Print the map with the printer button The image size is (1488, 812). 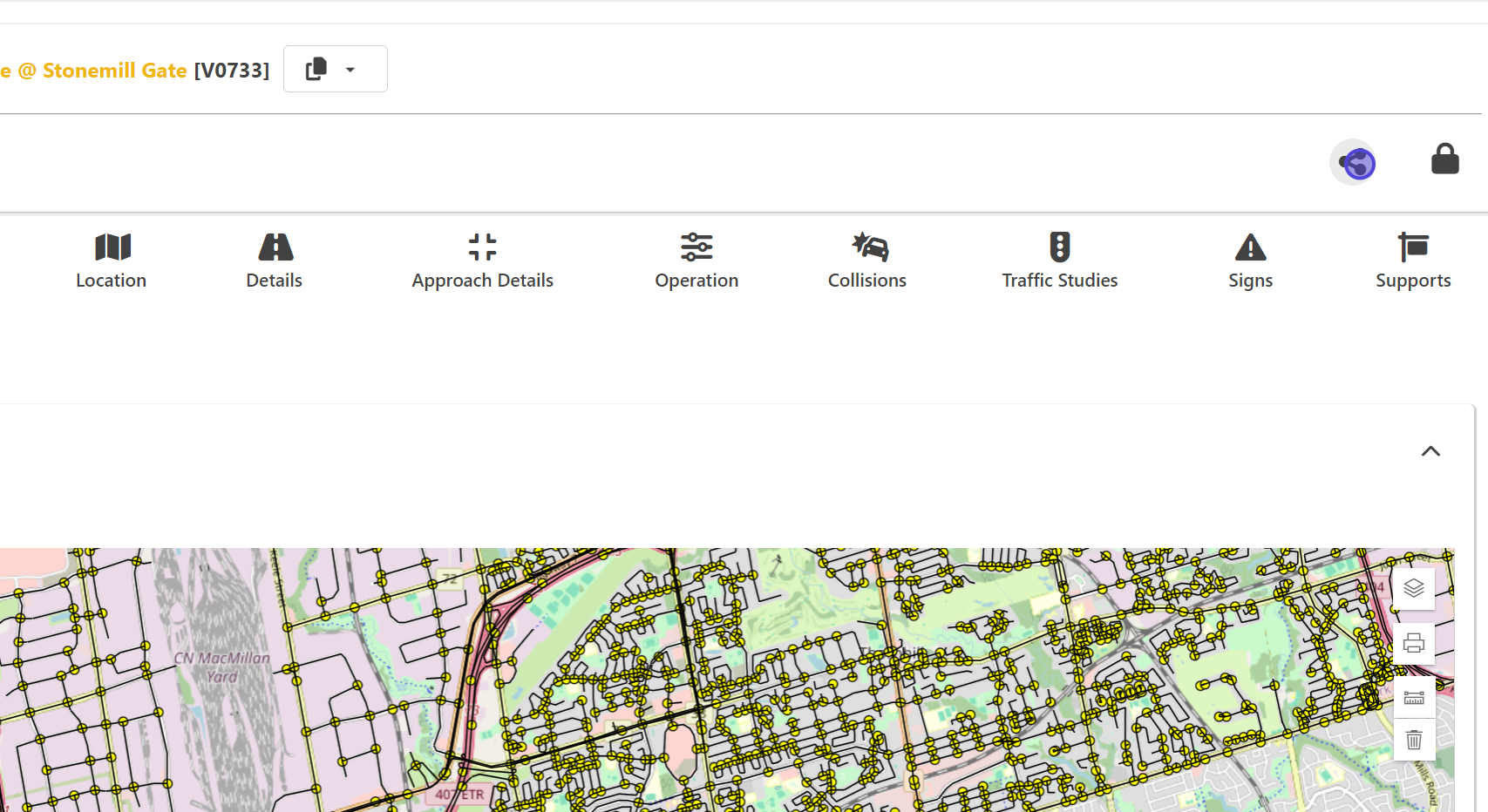click(x=1414, y=644)
